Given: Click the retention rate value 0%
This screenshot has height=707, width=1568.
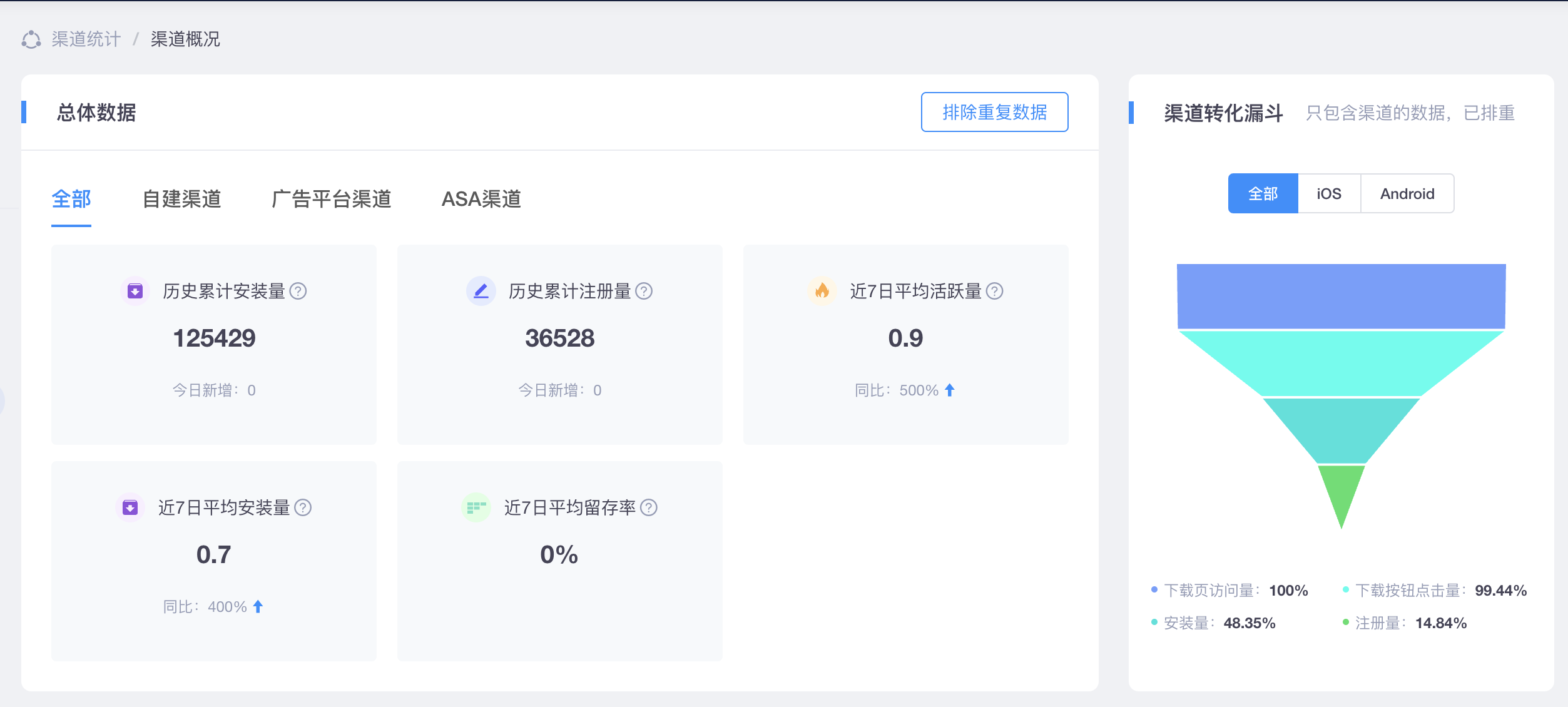Looking at the screenshot, I should click(559, 555).
